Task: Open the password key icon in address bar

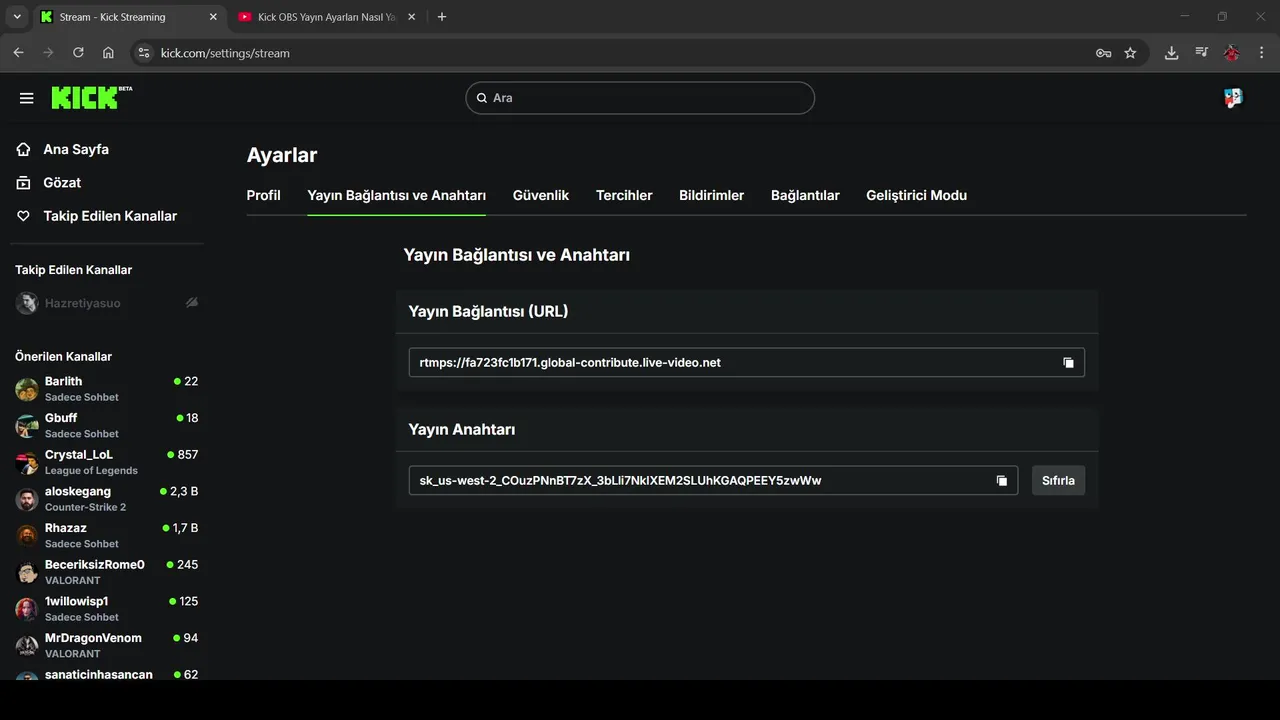Action: point(1104,53)
